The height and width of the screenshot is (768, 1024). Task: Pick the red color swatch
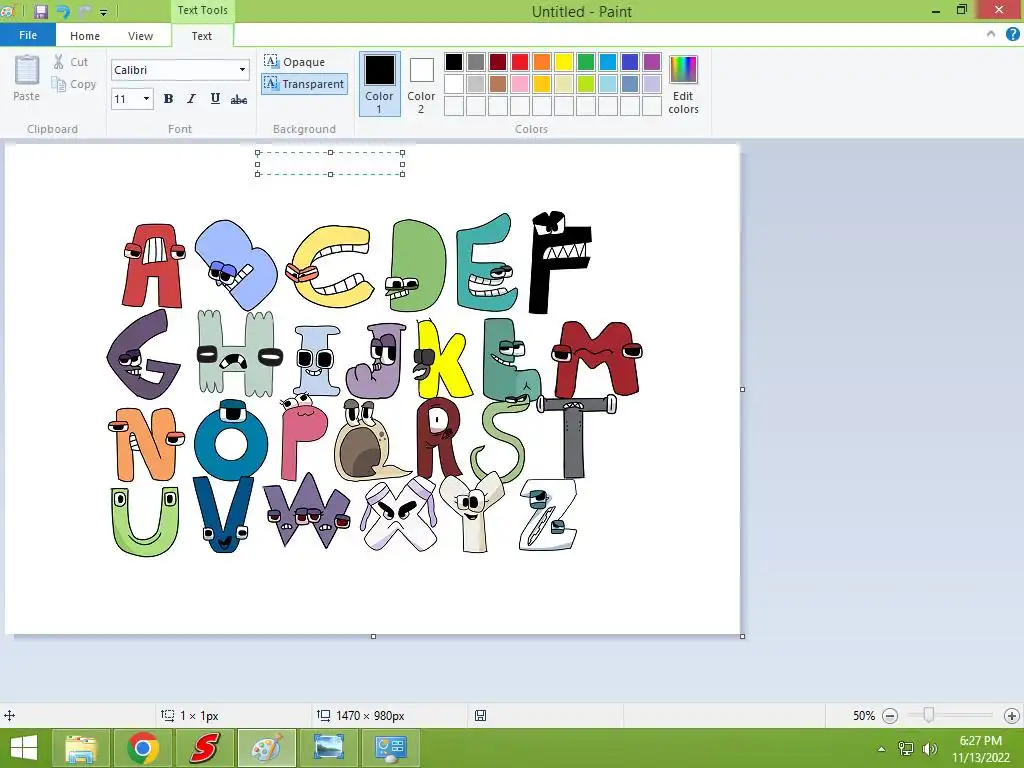click(520, 62)
